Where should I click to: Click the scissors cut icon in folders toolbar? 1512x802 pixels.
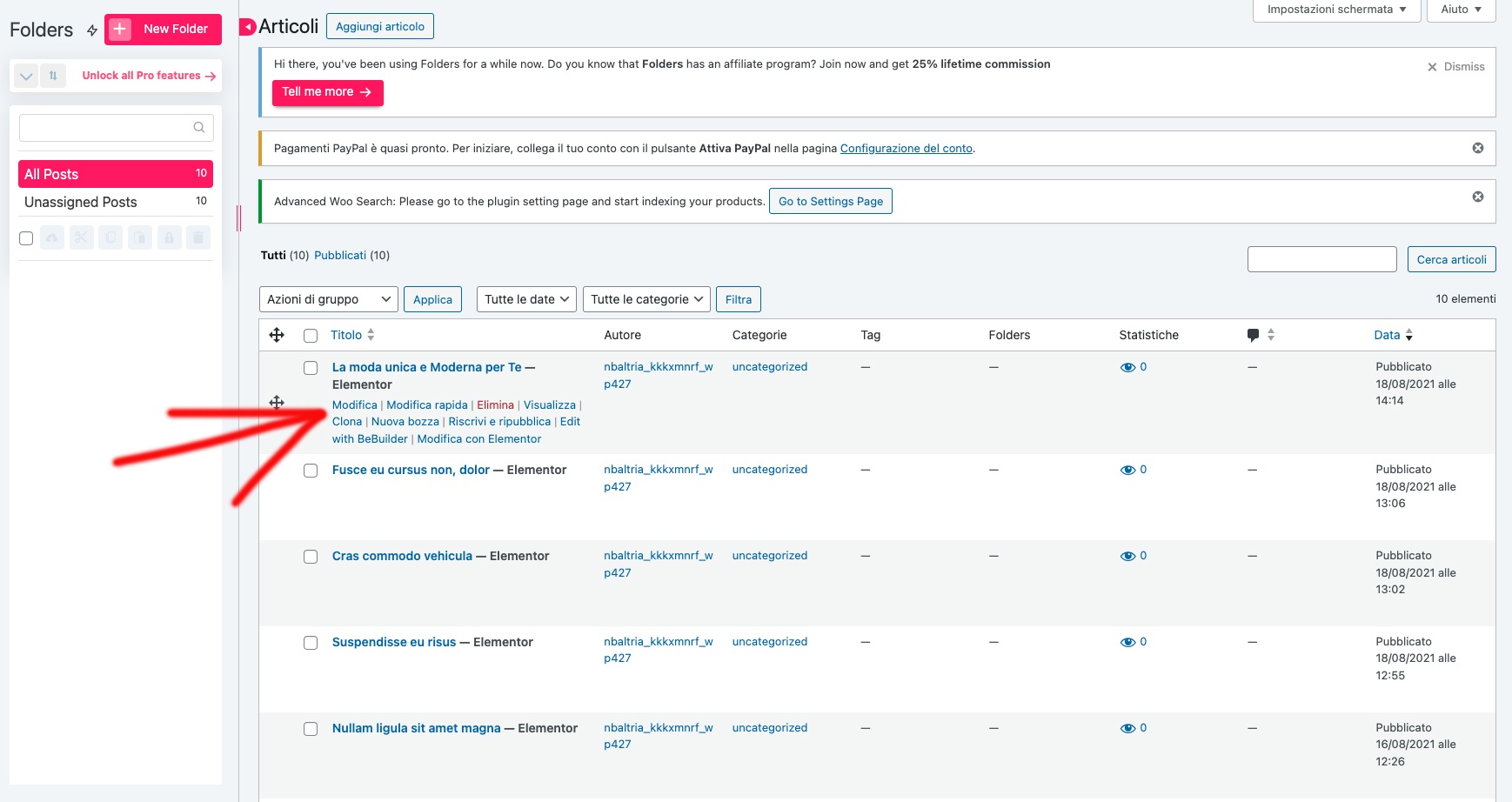(x=82, y=237)
